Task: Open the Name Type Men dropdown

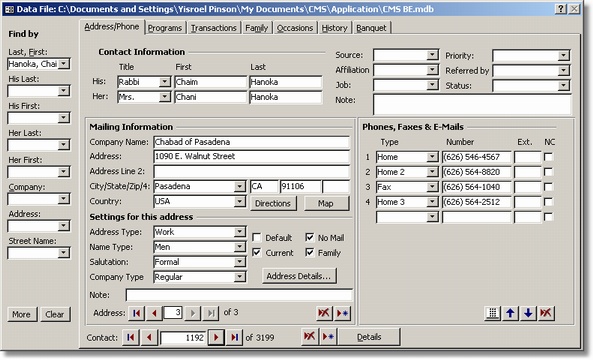Action: 239,247
